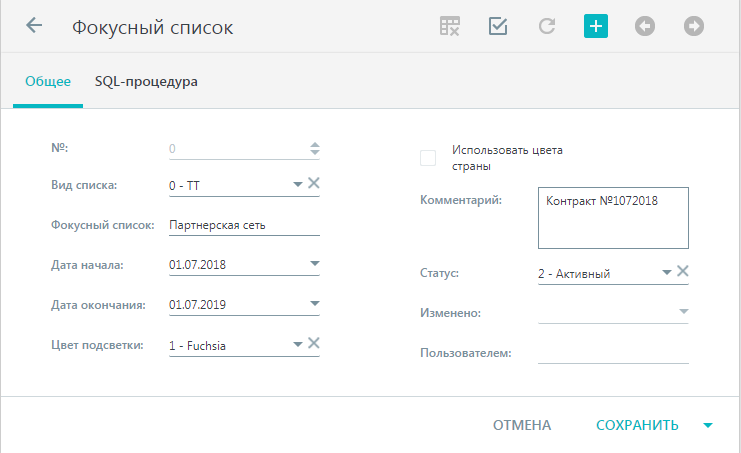Click the checkmark box icon in header
741x453 pixels.
tap(498, 26)
